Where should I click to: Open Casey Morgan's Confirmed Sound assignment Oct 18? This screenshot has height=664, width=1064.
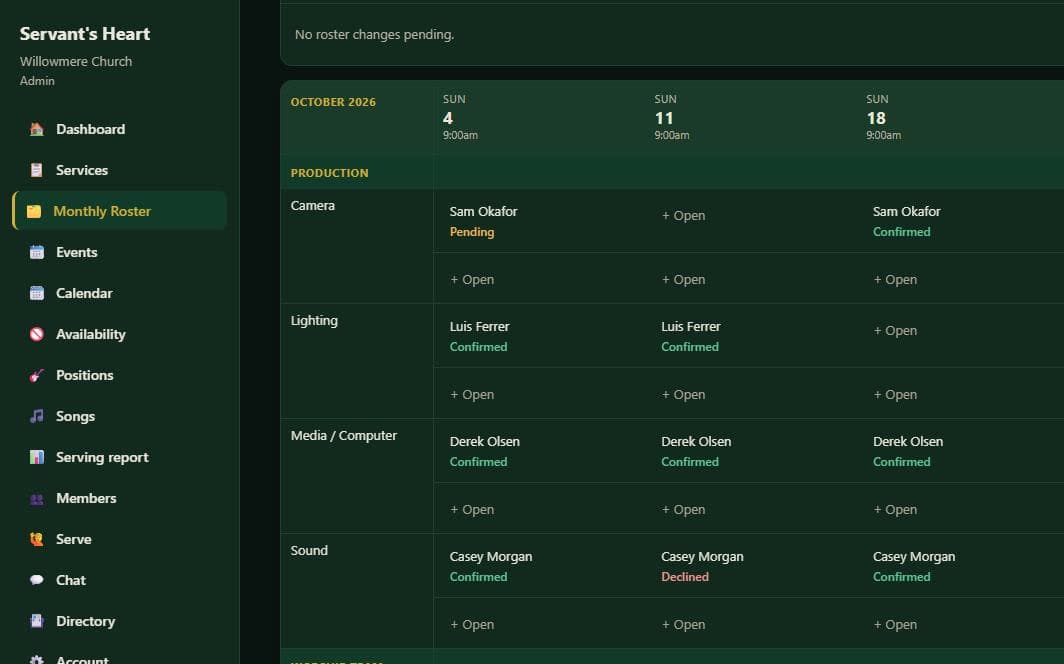click(x=914, y=566)
